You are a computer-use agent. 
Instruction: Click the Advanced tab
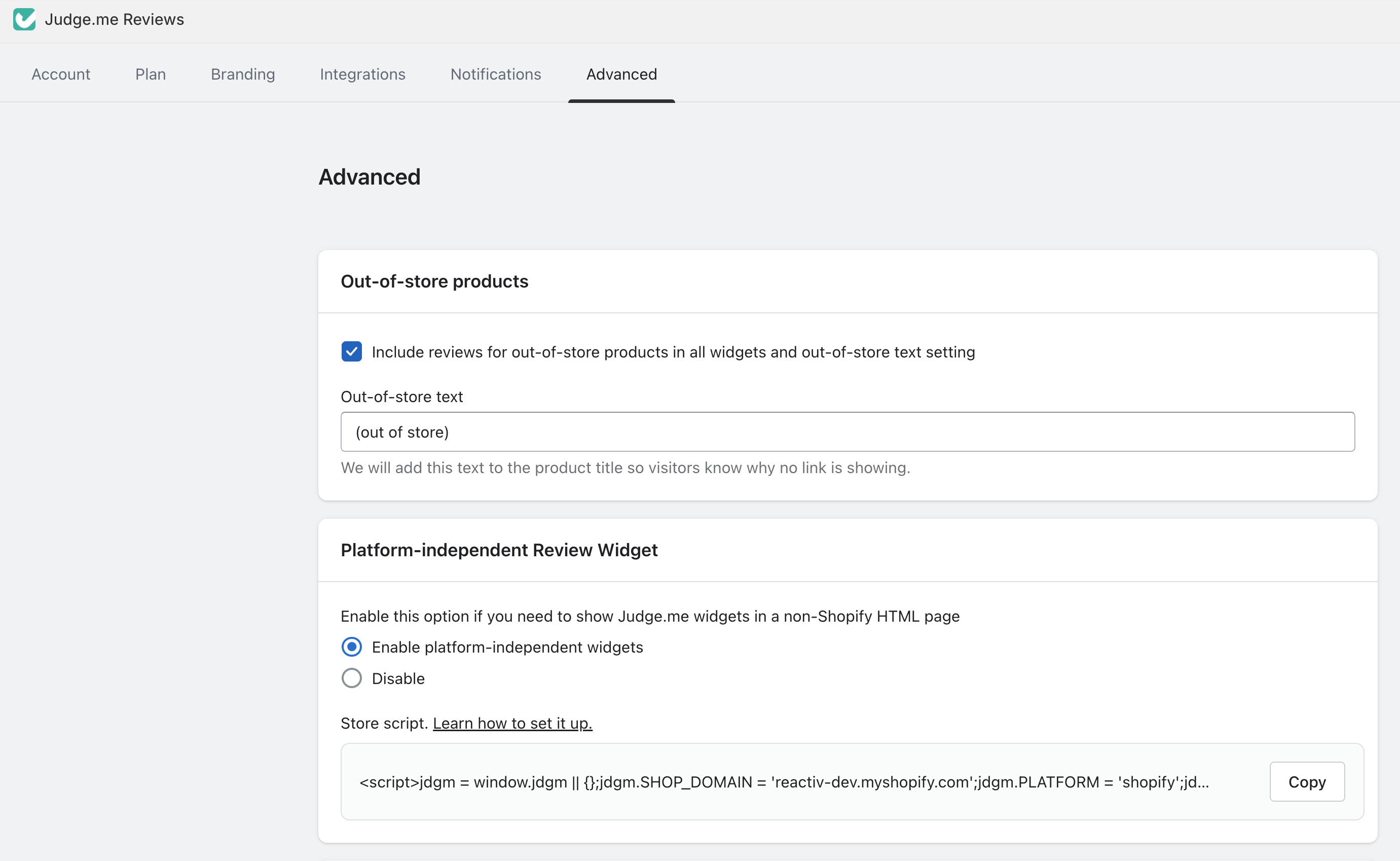pyautogui.click(x=621, y=74)
